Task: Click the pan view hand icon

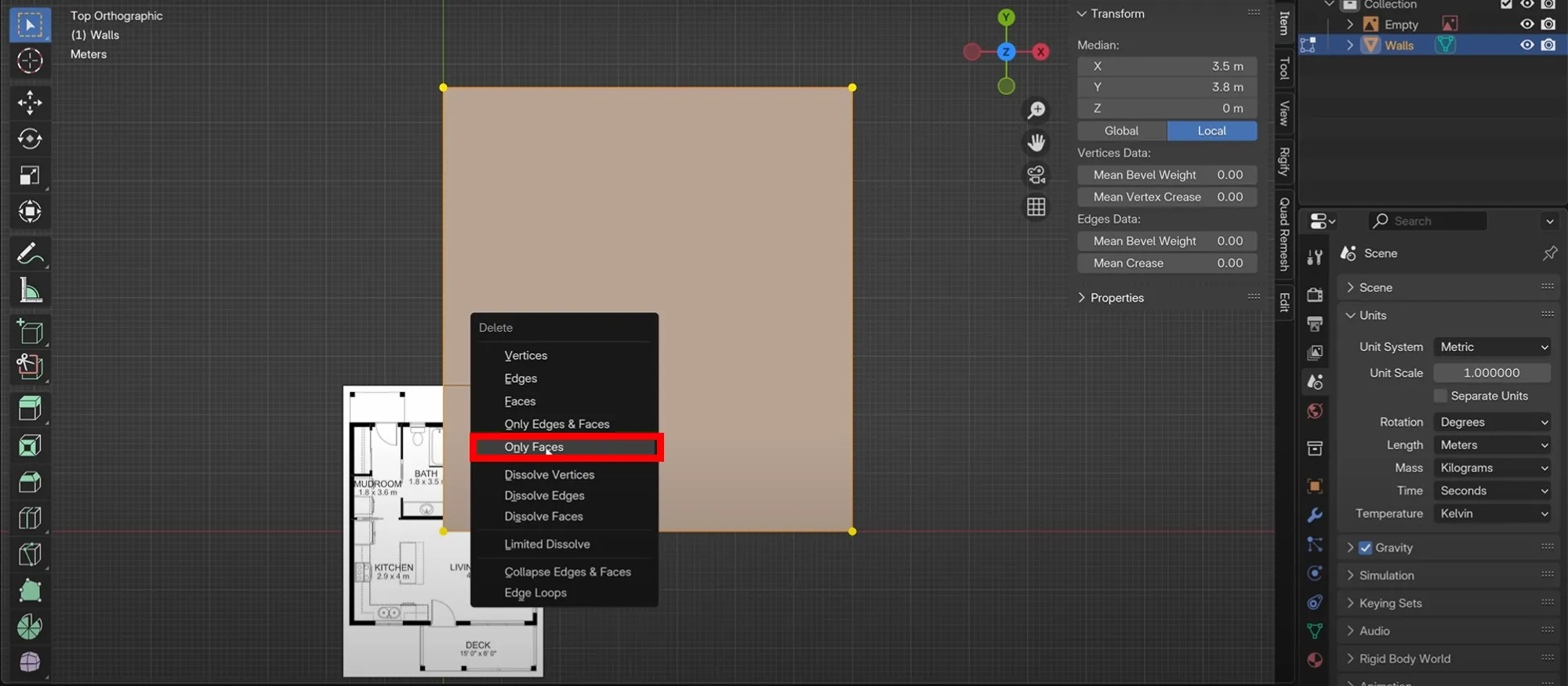Action: pos(1036,143)
